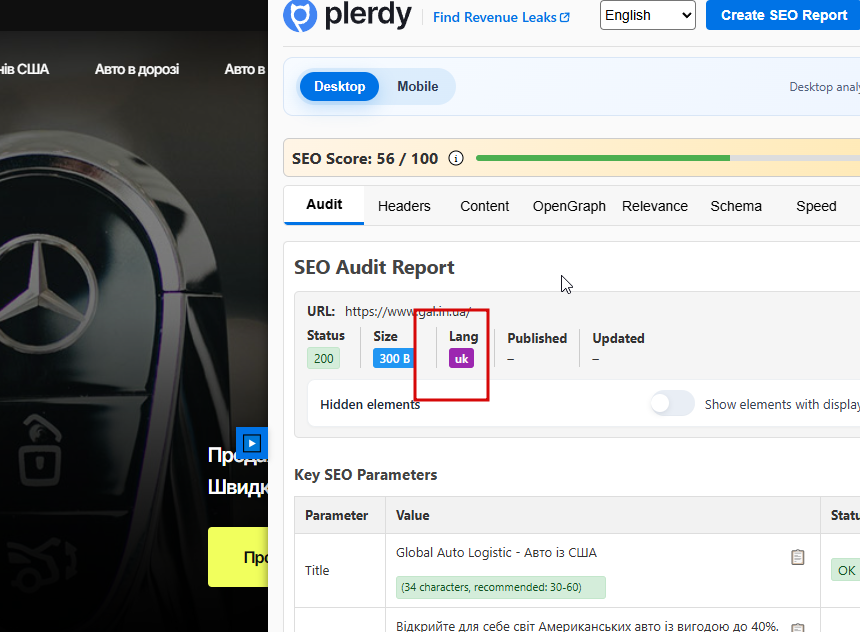The width and height of the screenshot is (860, 632).
Task: Switch to the Headers tab
Action: point(404,206)
